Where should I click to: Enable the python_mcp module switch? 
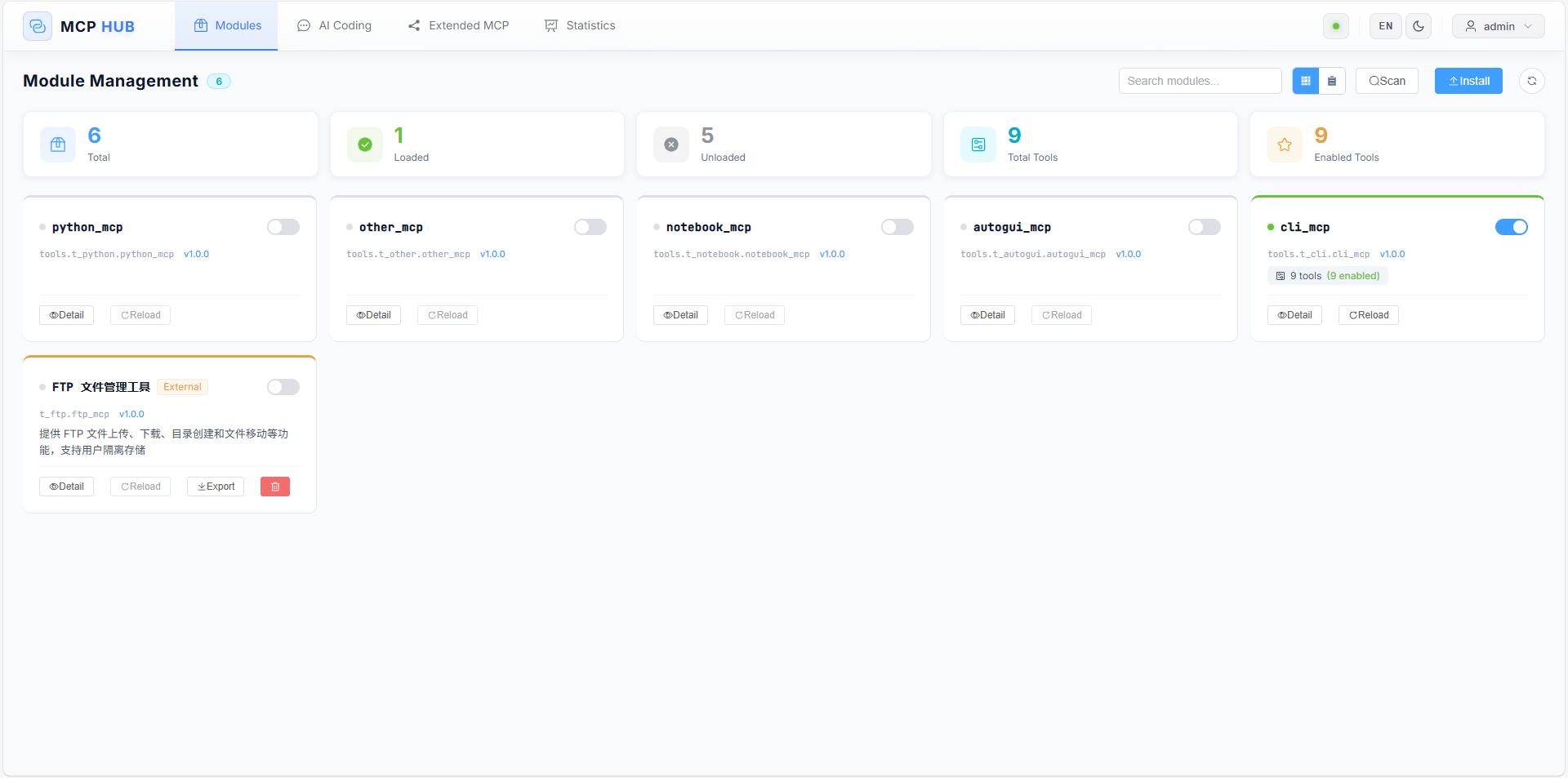click(283, 227)
